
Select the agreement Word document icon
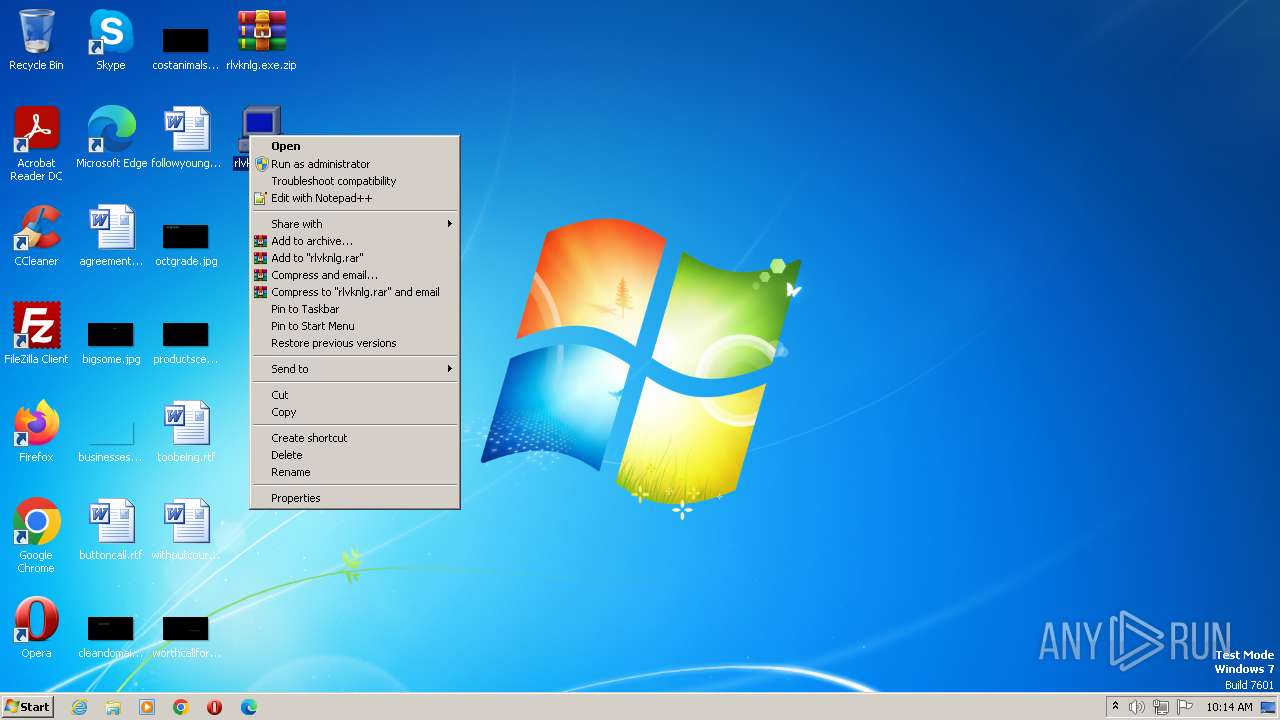111,236
